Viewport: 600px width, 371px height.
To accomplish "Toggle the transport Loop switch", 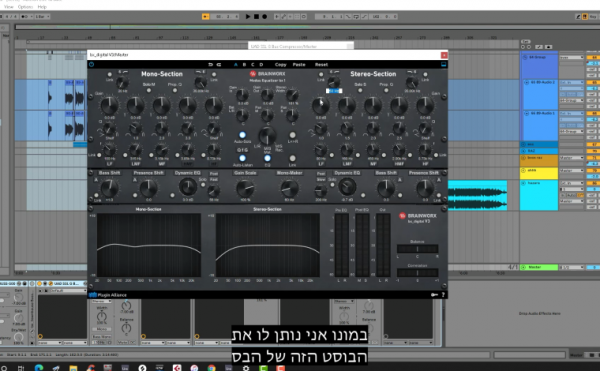I will pyautogui.click(x=356, y=16).
